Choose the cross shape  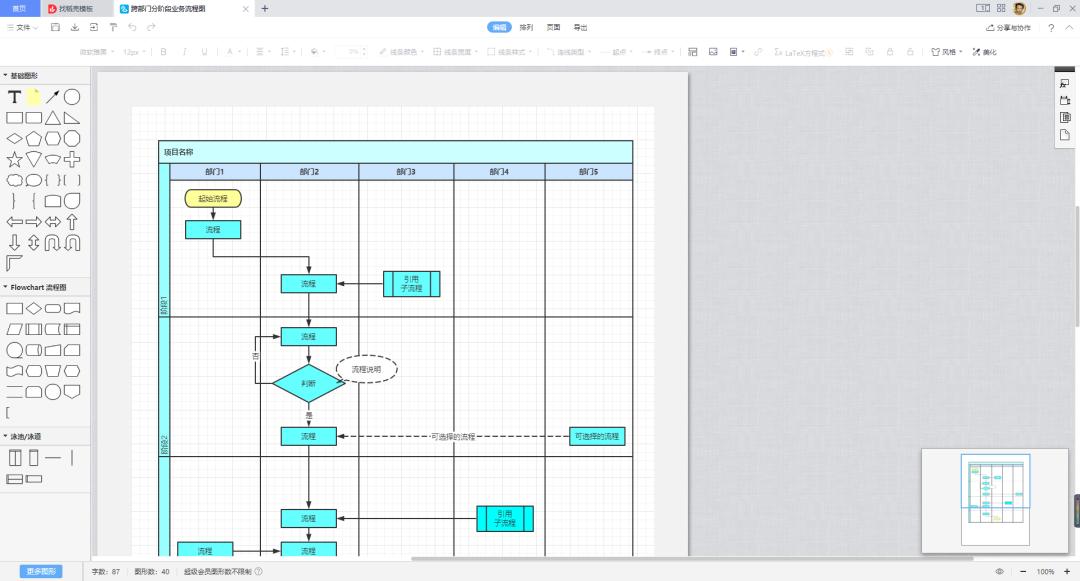point(72,160)
